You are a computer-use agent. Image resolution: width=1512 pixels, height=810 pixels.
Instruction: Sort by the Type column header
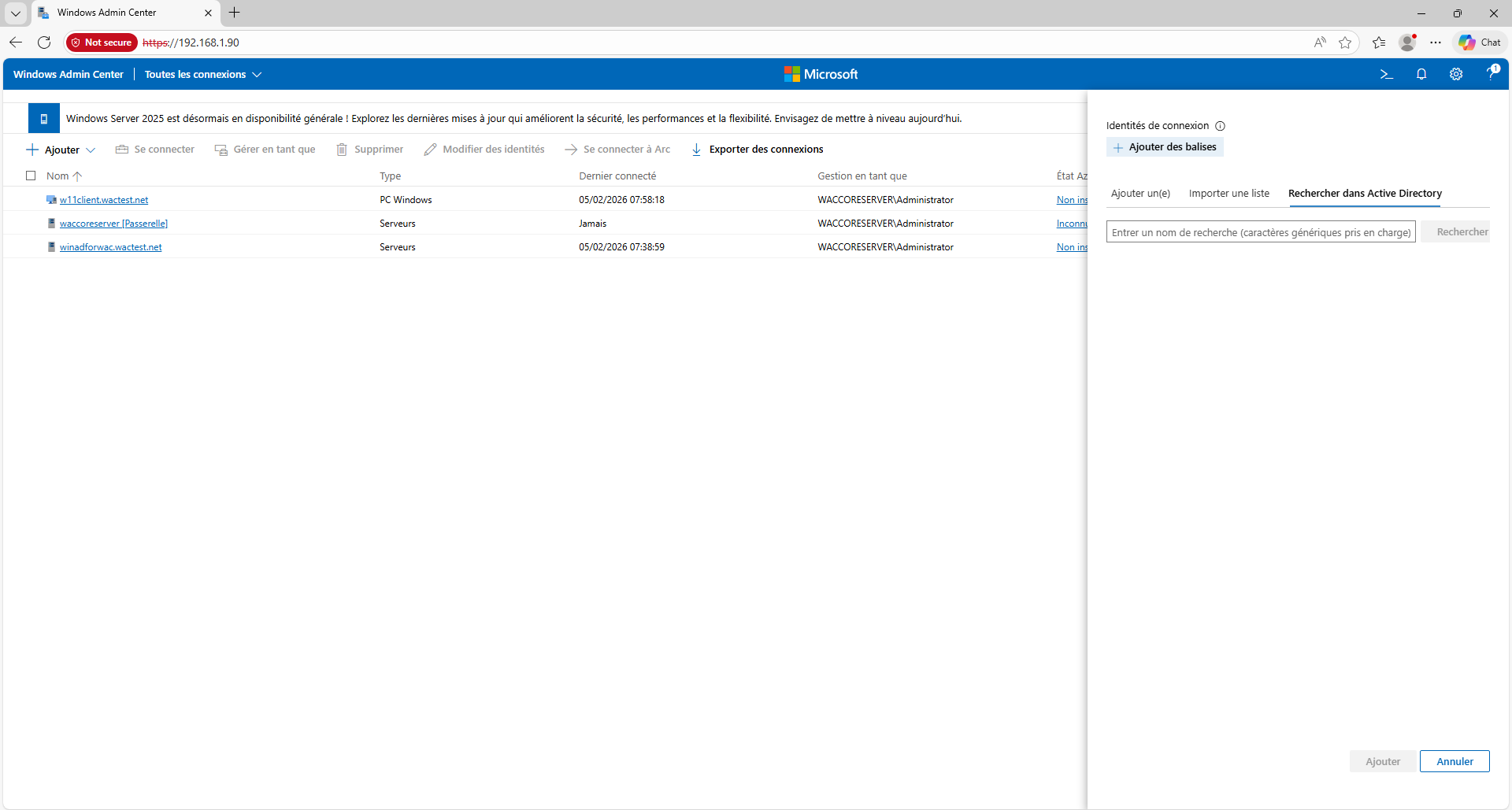click(x=391, y=176)
